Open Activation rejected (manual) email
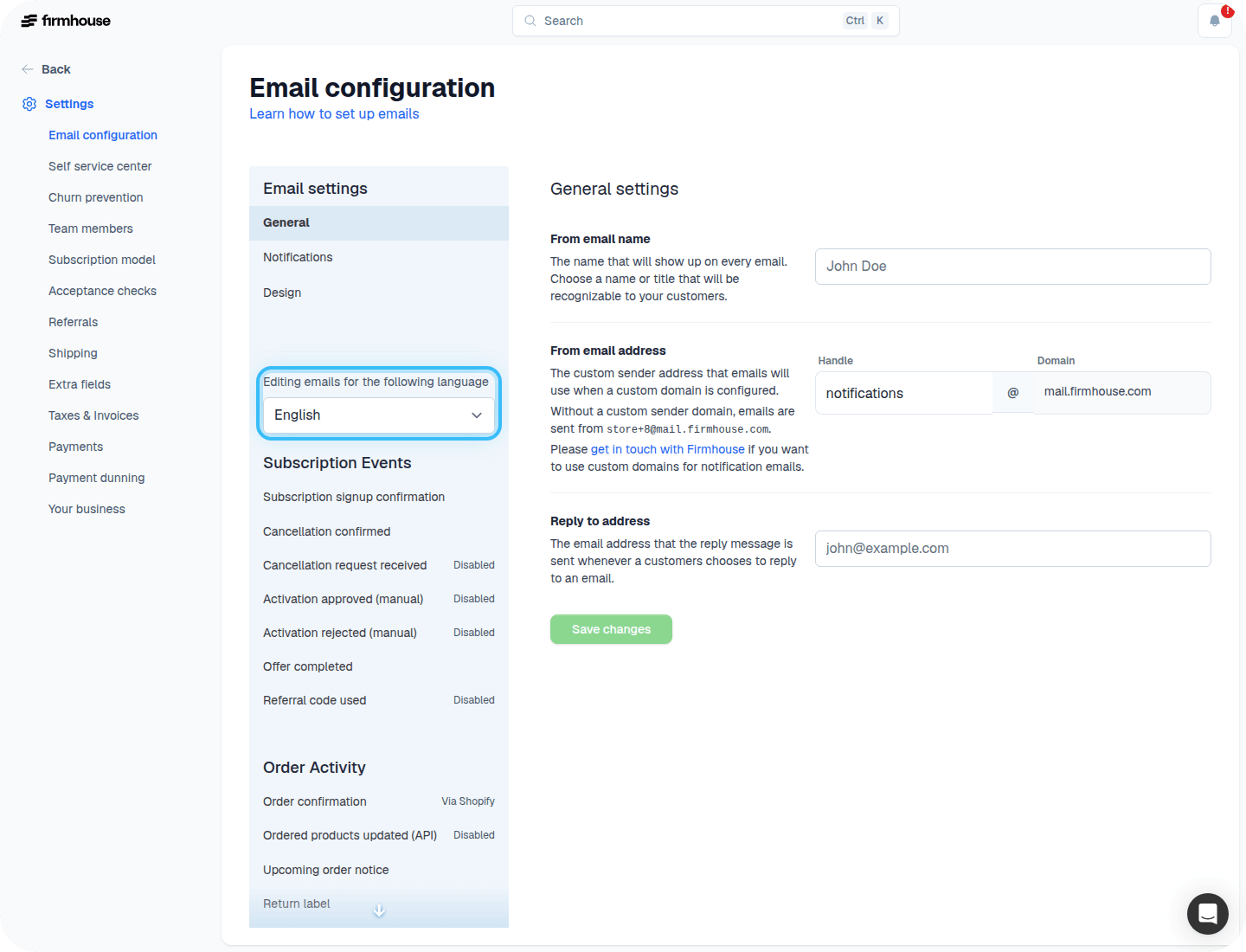The width and height of the screenshot is (1246, 952). pyautogui.click(x=340, y=633)
